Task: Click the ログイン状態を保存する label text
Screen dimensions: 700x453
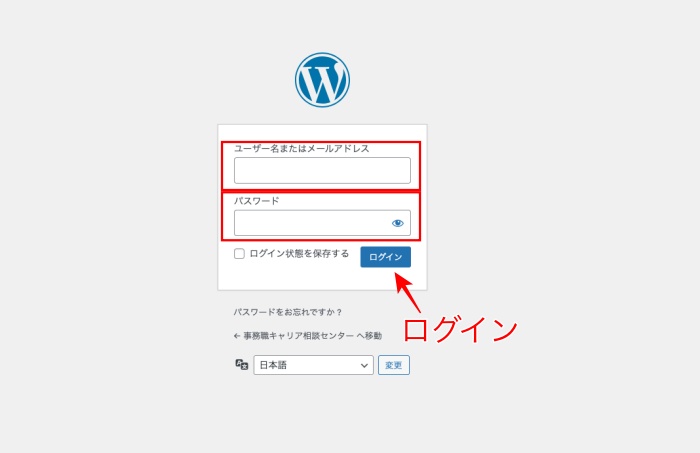Action: 299,254
